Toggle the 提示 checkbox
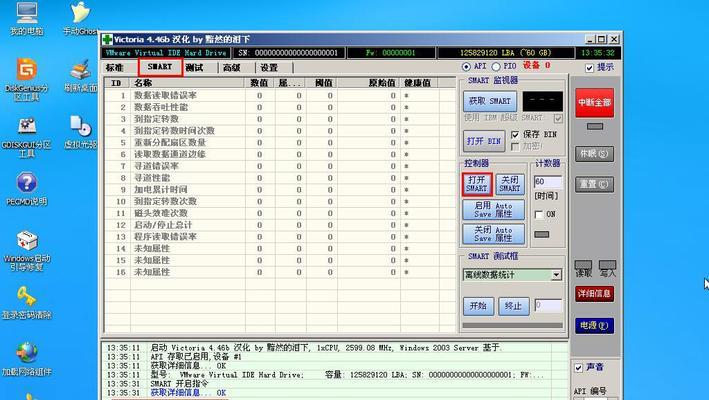Screen dimensions: 709x400 coord(589,68)
